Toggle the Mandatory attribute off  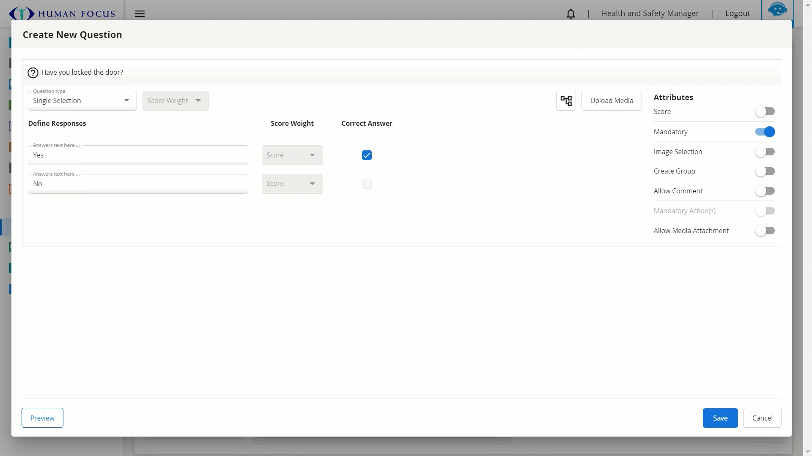[765, 131]
